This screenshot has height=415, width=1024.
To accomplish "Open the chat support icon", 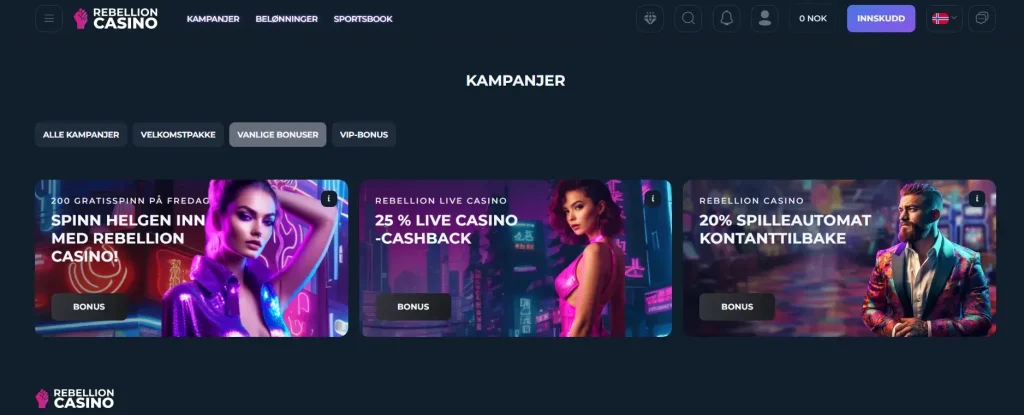I will point(982,18).
